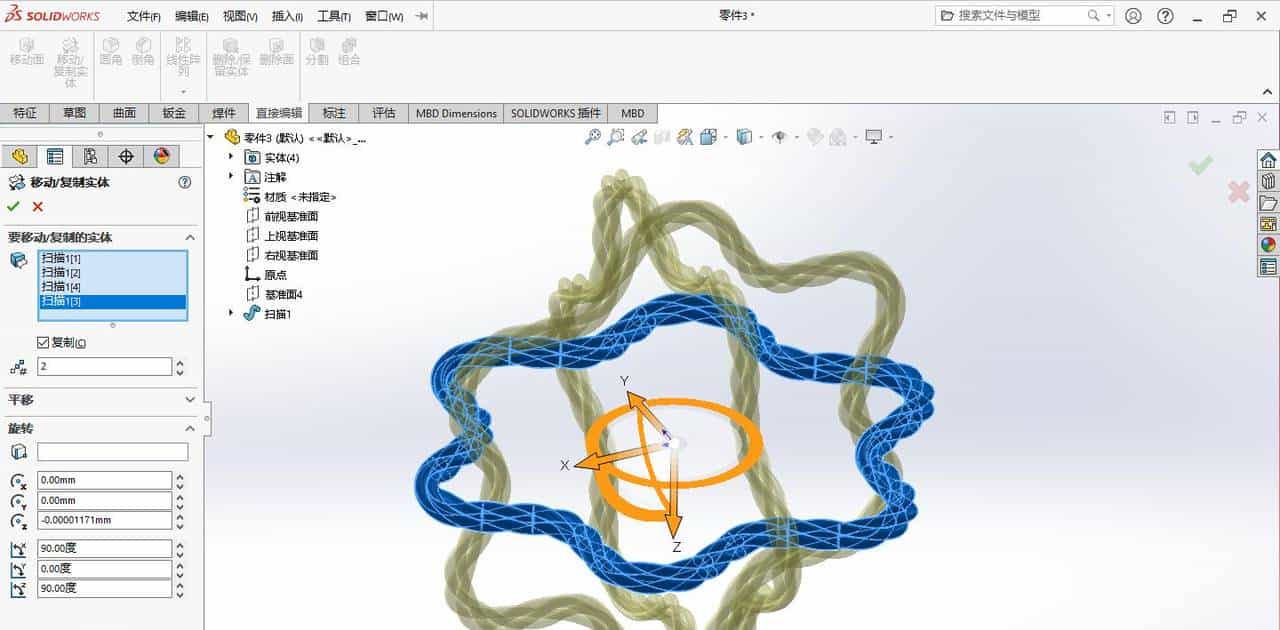Open the 插入 menu
The width and height of the screenshot is (1280, 630).
tap(287, 16)
